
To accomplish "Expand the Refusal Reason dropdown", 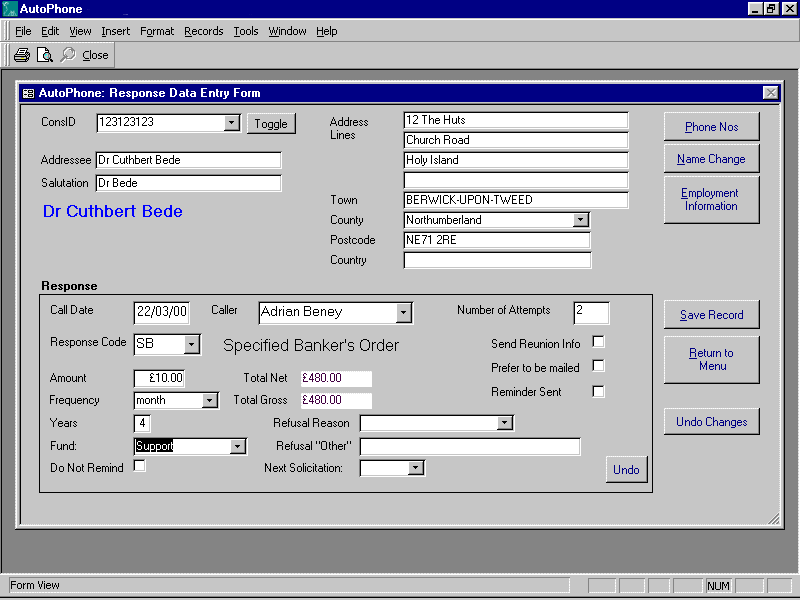I will point(505,423).
